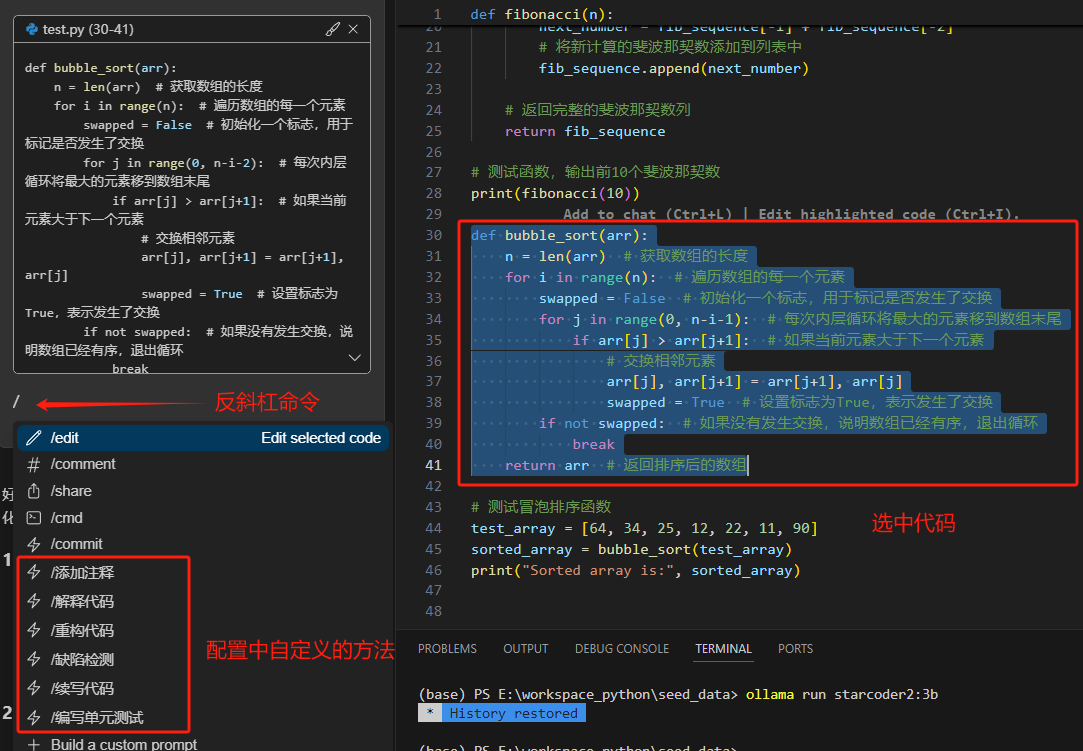Click 'History restored' message in terminal
This screenshot has width=1083, height=751.
click(513, 713)
